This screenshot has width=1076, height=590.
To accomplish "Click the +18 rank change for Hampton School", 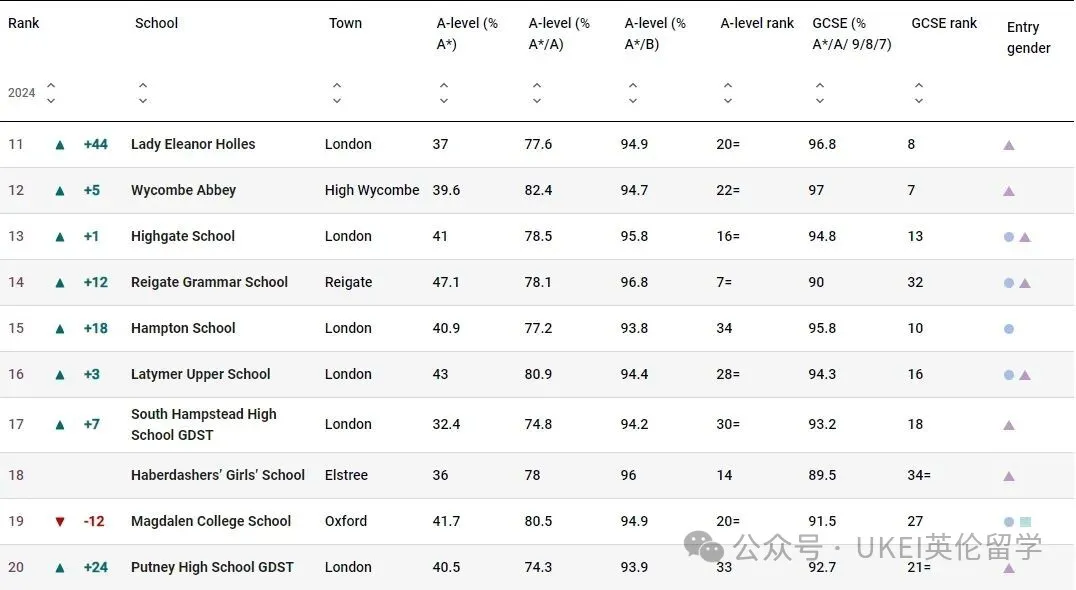I will [x=96, y=329].
